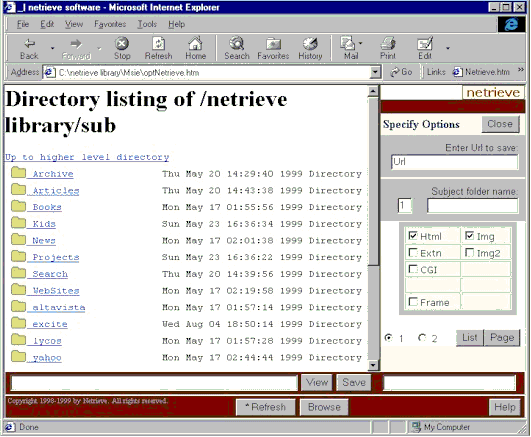
Task: Select radio option 1
Action: 388,337
